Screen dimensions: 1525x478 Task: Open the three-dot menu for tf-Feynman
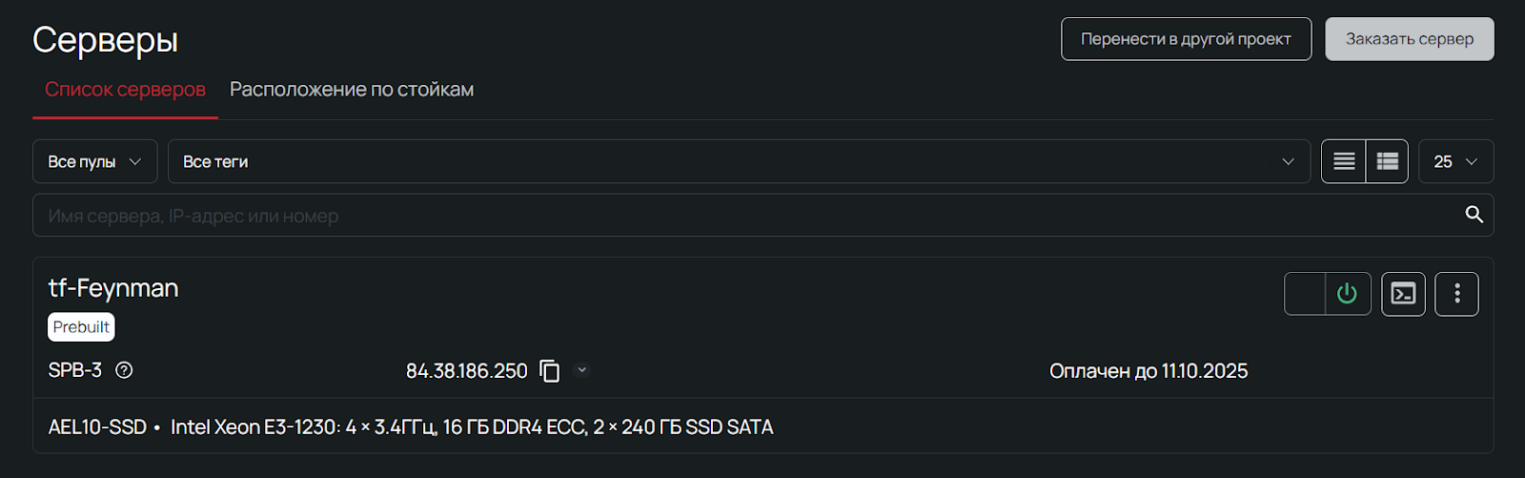click(x=1457, y=294)
